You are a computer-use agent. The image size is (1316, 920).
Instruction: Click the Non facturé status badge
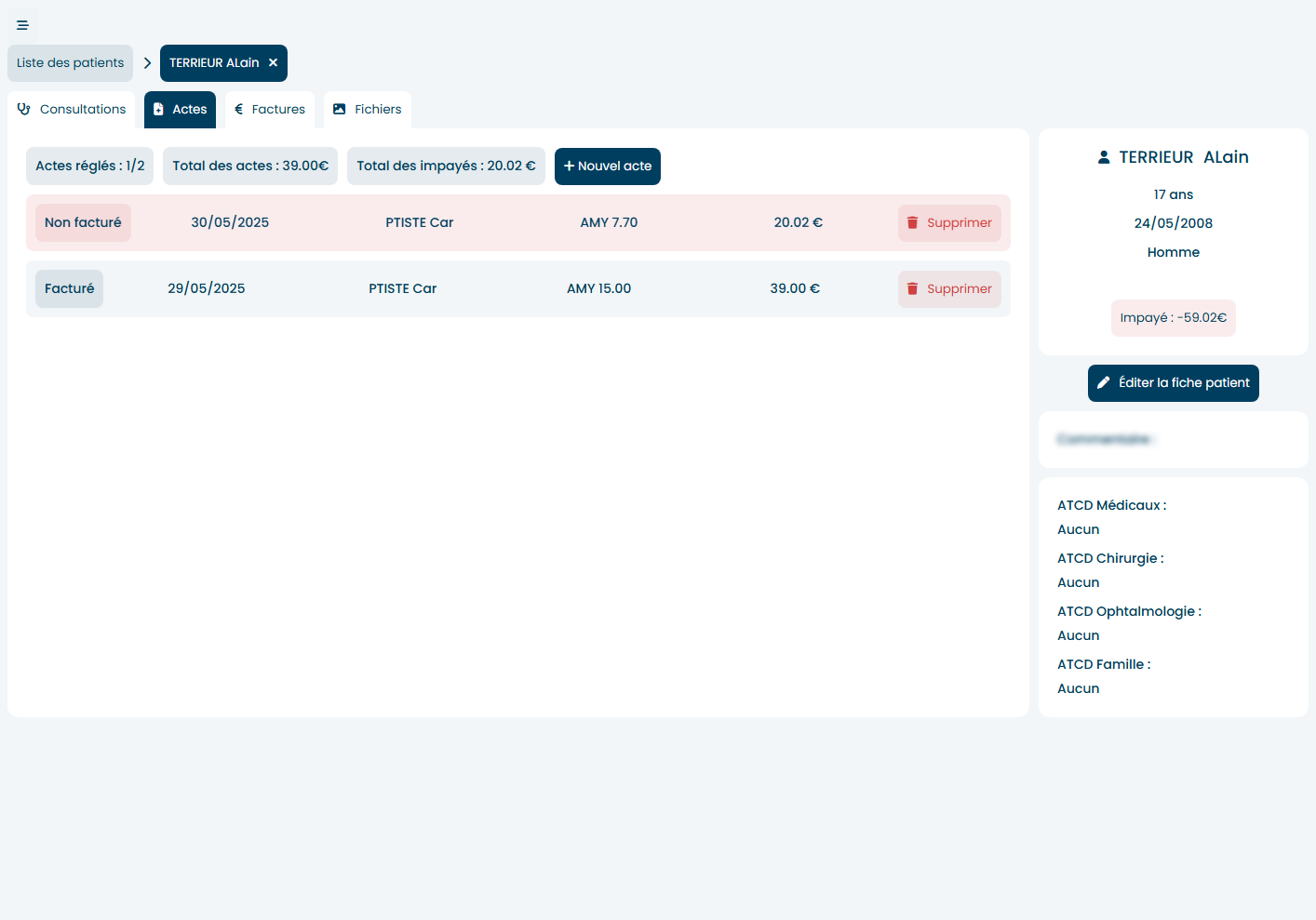click(83, 222)
